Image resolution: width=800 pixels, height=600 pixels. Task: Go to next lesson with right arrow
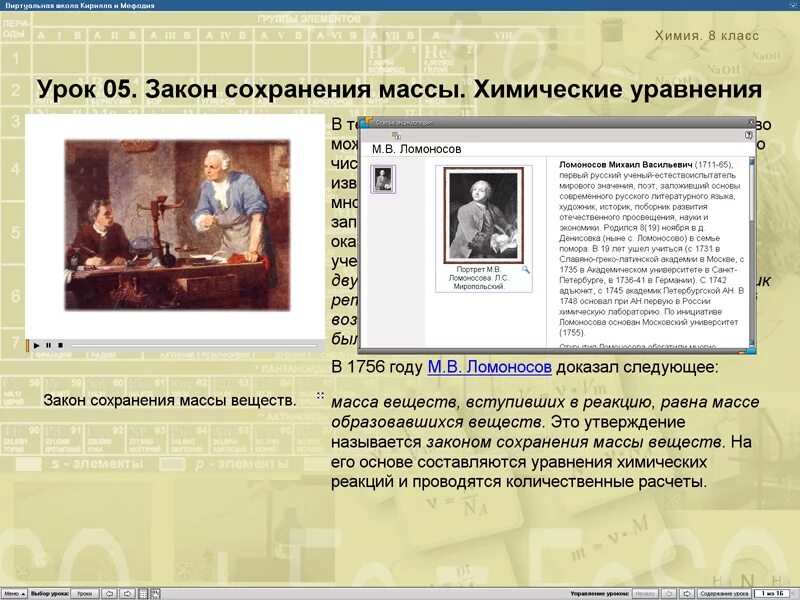coord(128,593)
